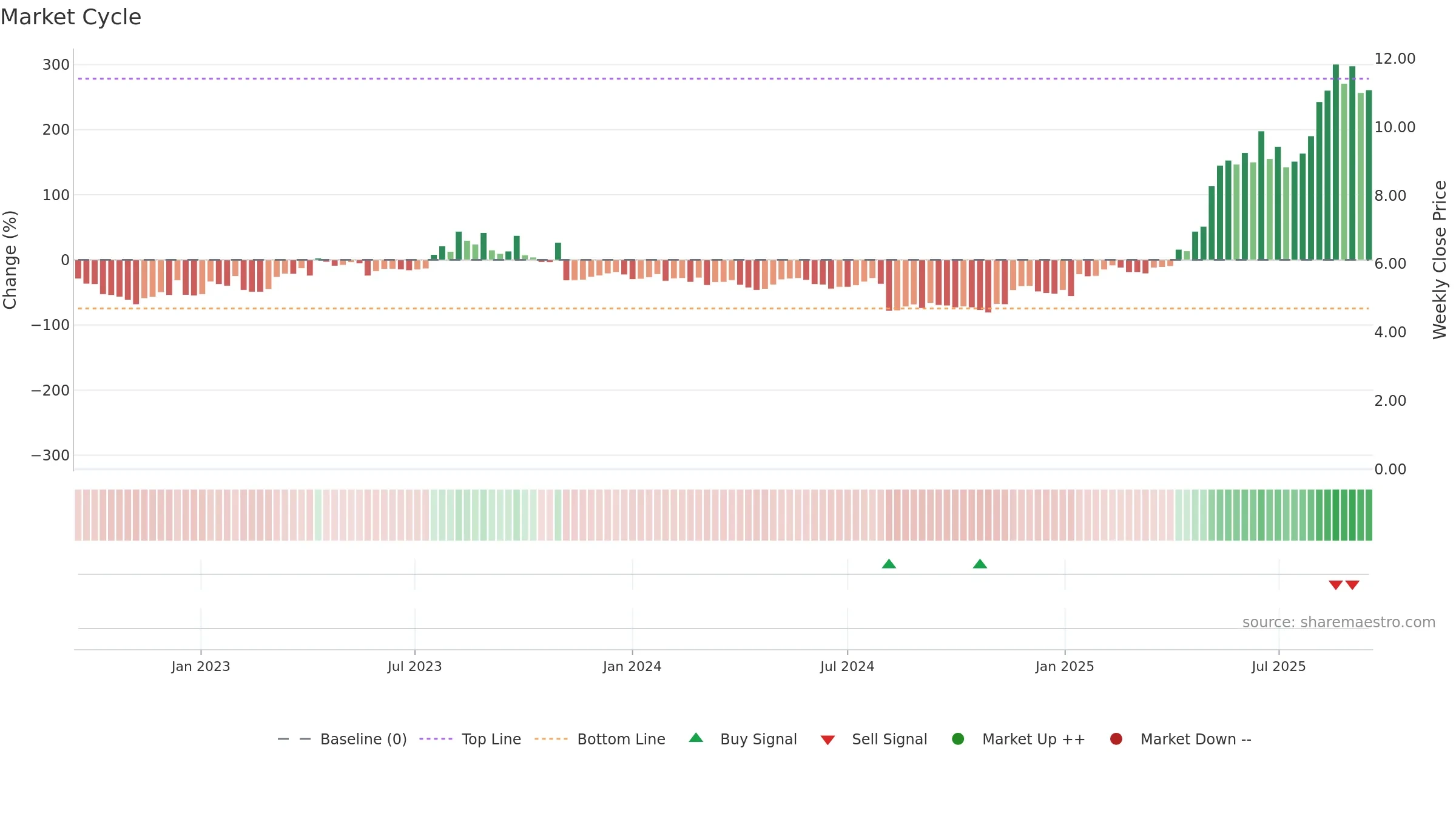Image resolution: width=1456 pixels, height=819 pixels.
Task: Click the Jul 2024 axis label
Action: click(x=848, y=667)
